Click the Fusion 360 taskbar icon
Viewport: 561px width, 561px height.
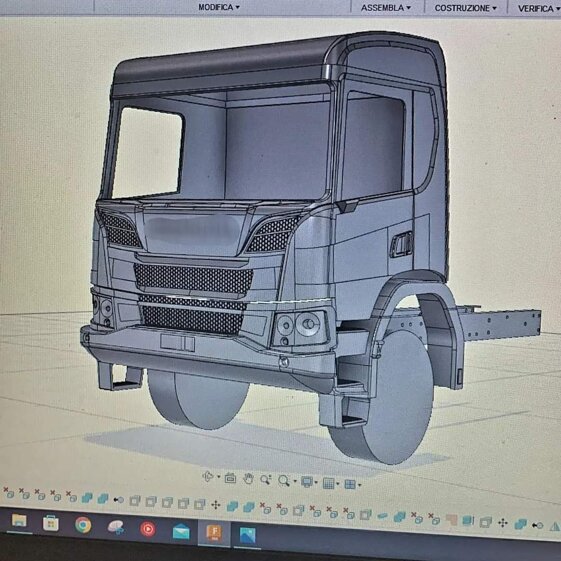pos(214,533)
